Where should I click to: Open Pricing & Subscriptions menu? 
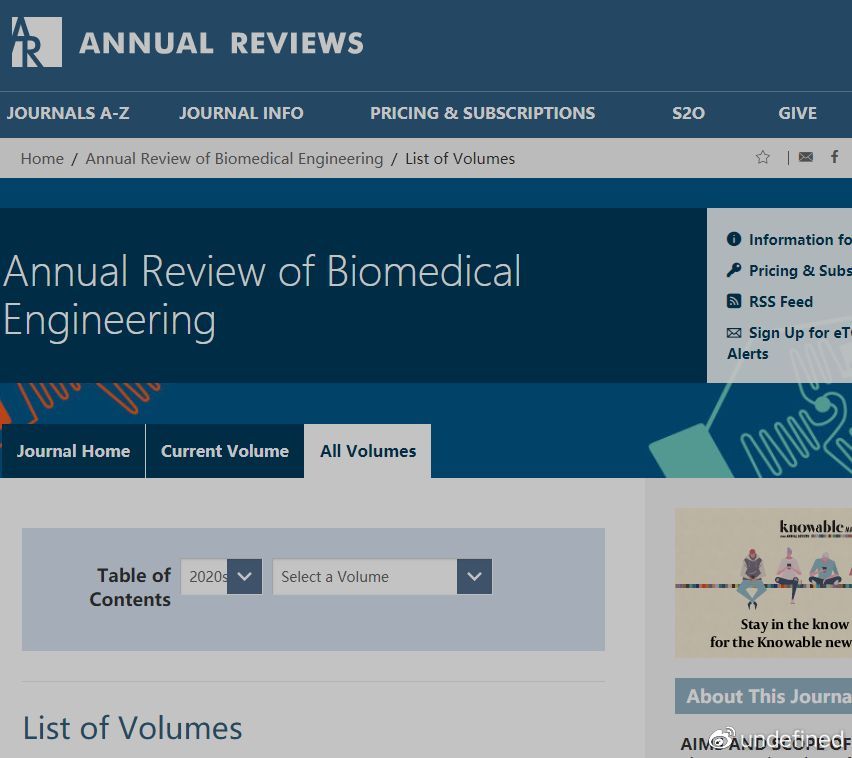(483, 113)
